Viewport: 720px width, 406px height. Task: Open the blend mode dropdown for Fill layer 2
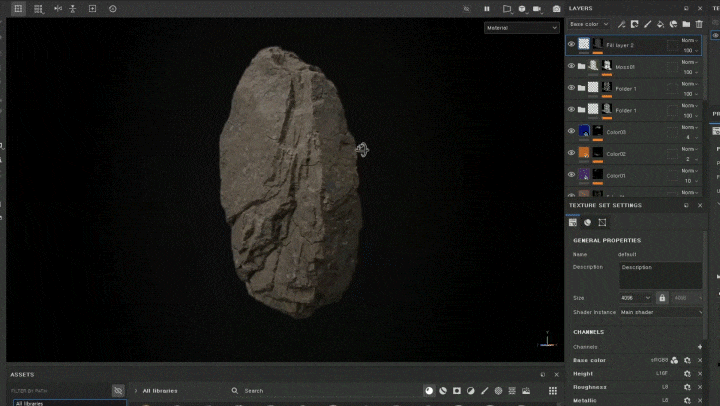[x=690, y=40]
